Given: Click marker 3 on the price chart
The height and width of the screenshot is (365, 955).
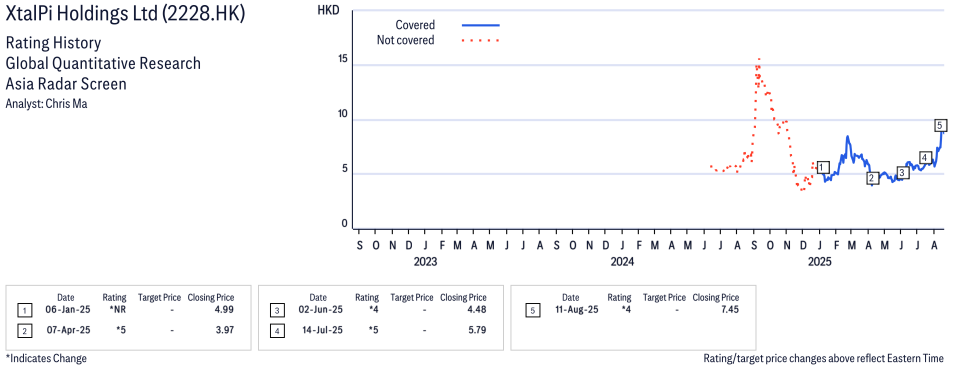Looking at the screenshot, I should 903,173.
